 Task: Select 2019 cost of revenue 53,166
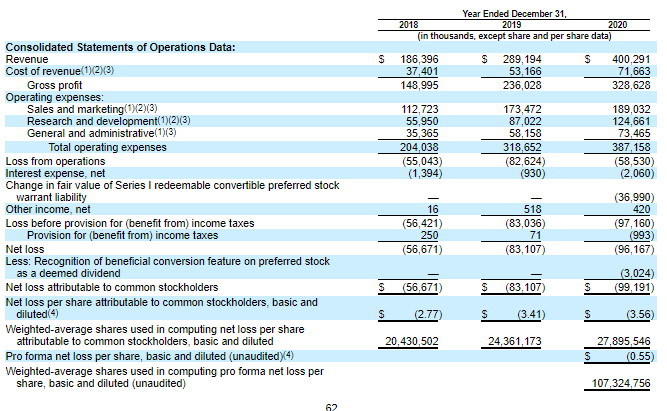[525, 71]
